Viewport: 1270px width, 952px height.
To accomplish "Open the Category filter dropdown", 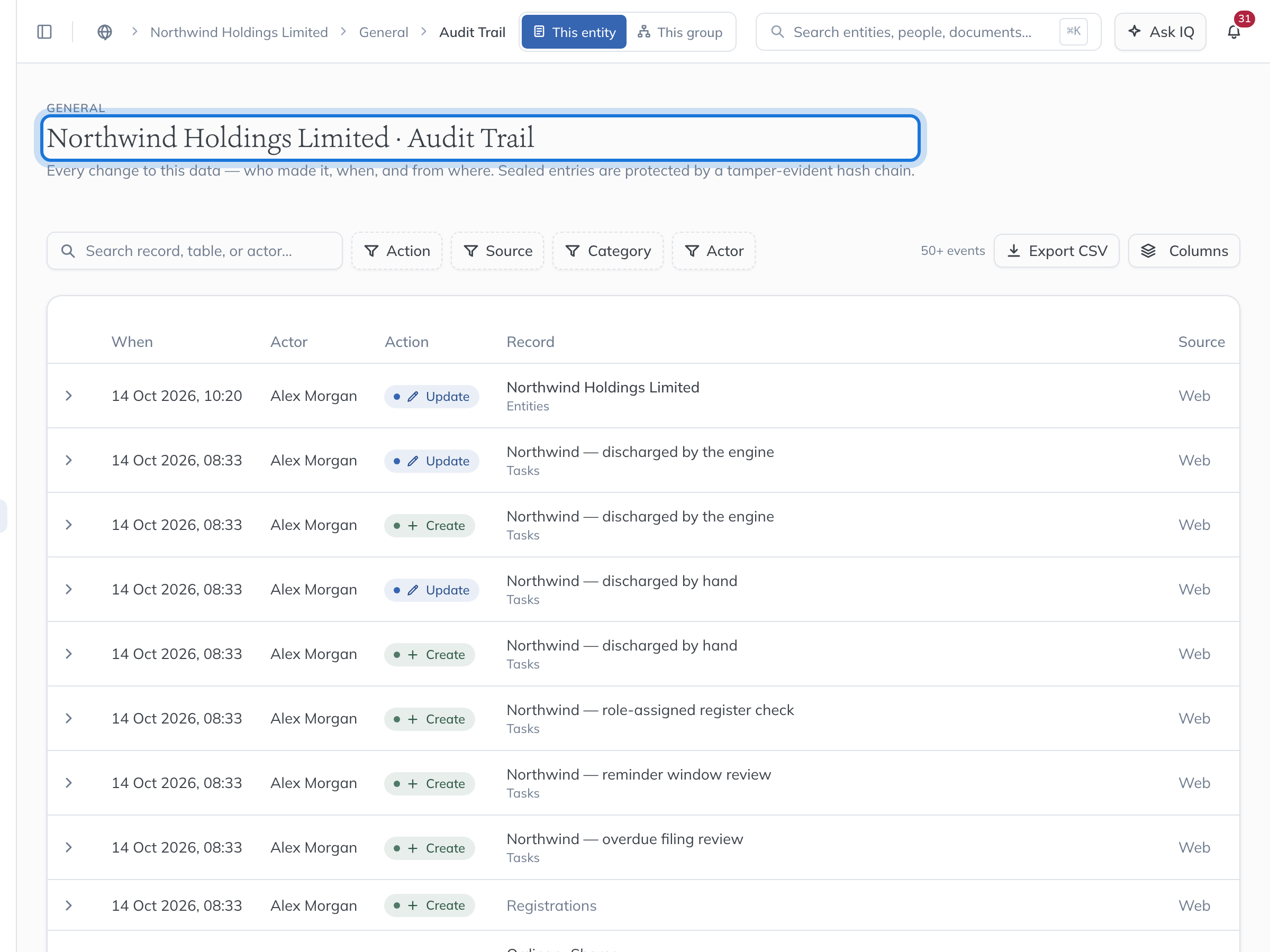I will (x=608, y=251).
